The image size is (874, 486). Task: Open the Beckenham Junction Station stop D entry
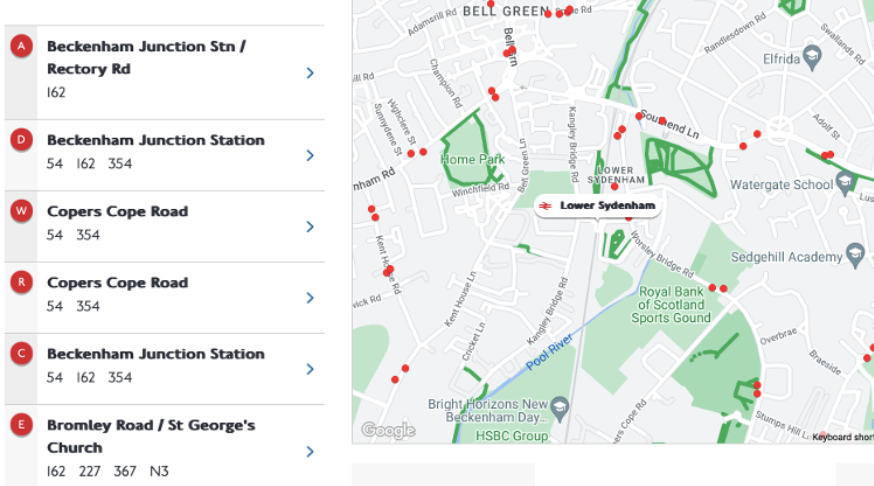pos(156,141)
